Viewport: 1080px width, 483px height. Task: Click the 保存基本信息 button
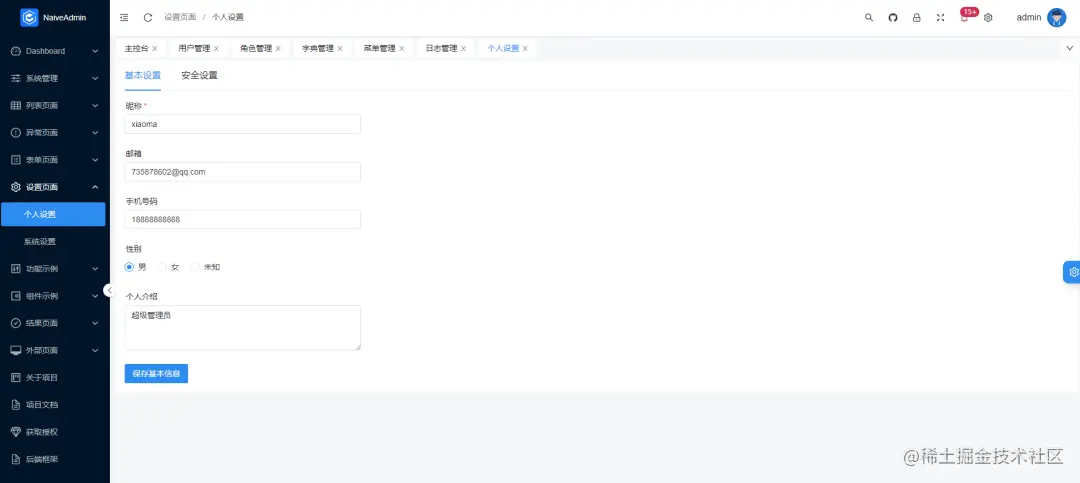pyautogui.click(x=156, y=373)
